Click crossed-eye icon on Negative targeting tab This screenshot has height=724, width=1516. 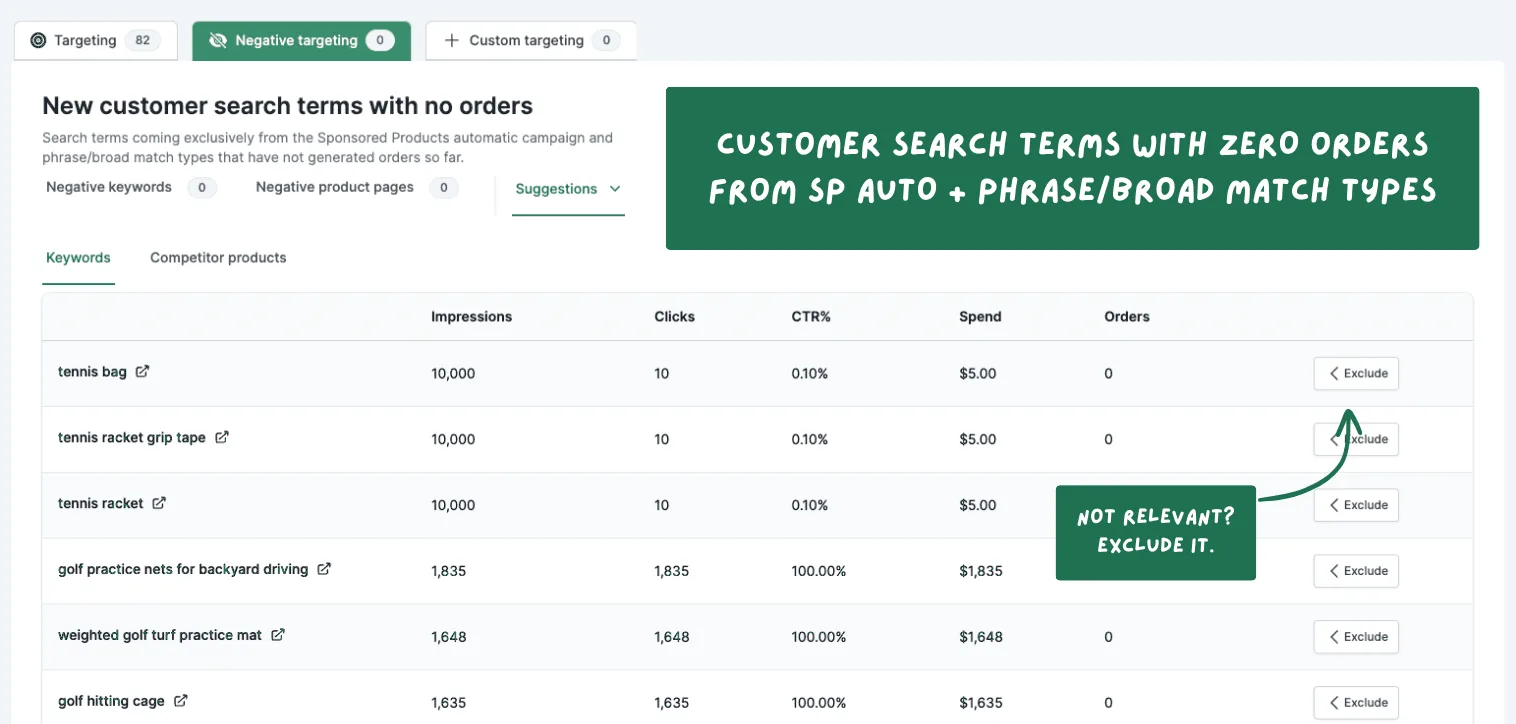click(x=217, y=41)
